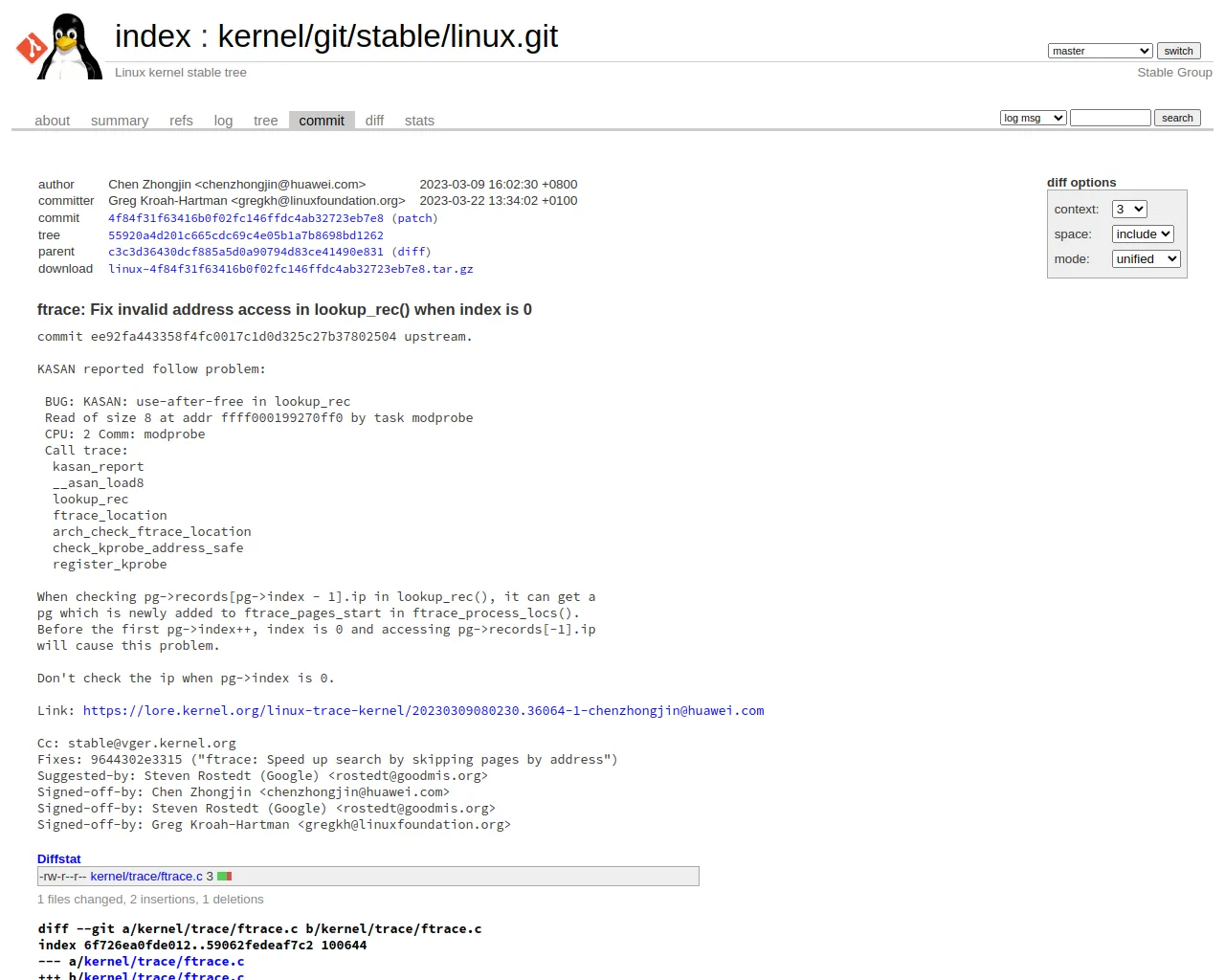
Task: Go to the diff tab
Action: (374, 121)
